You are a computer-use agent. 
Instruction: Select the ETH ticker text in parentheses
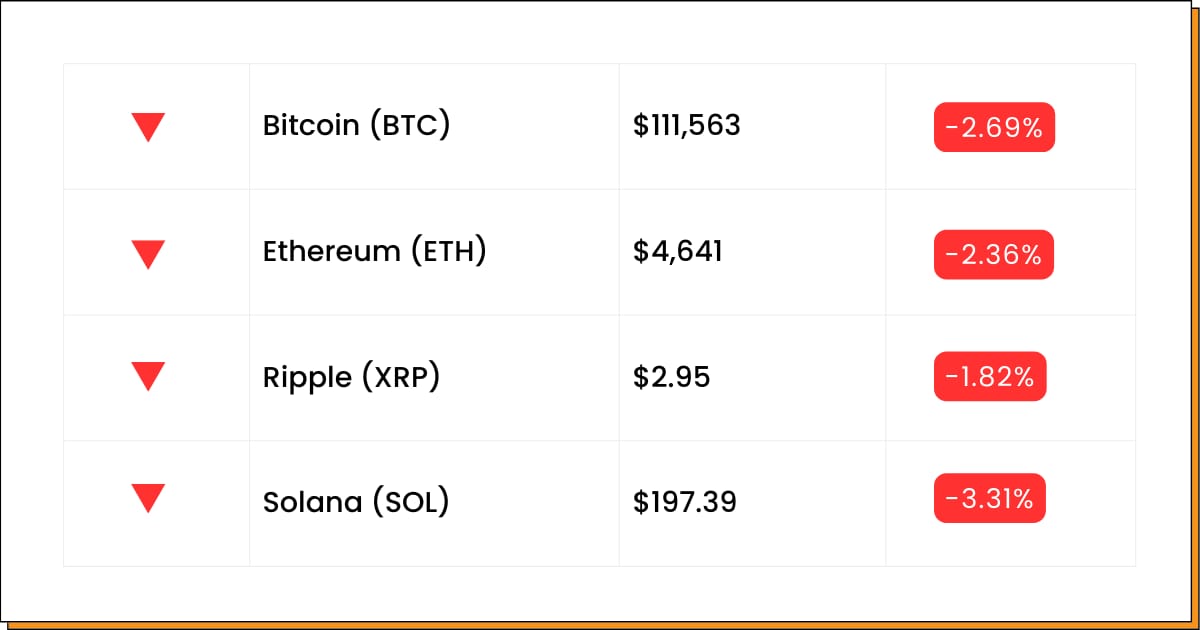click(449, 252)
